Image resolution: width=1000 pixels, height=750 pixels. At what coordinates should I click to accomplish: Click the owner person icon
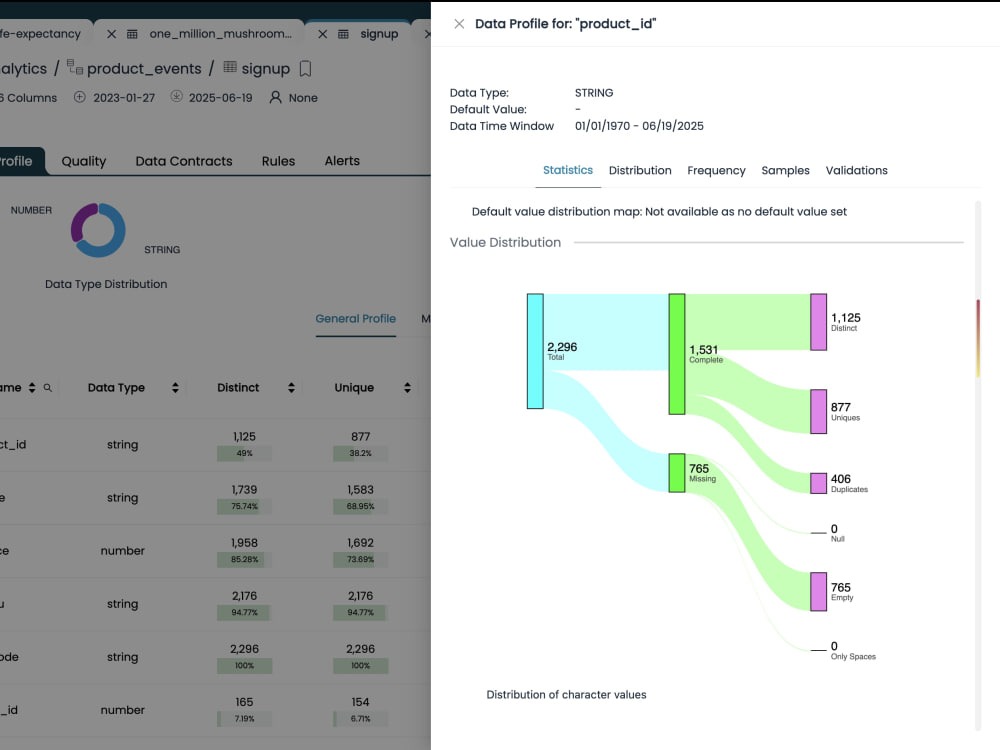[276, 97]
